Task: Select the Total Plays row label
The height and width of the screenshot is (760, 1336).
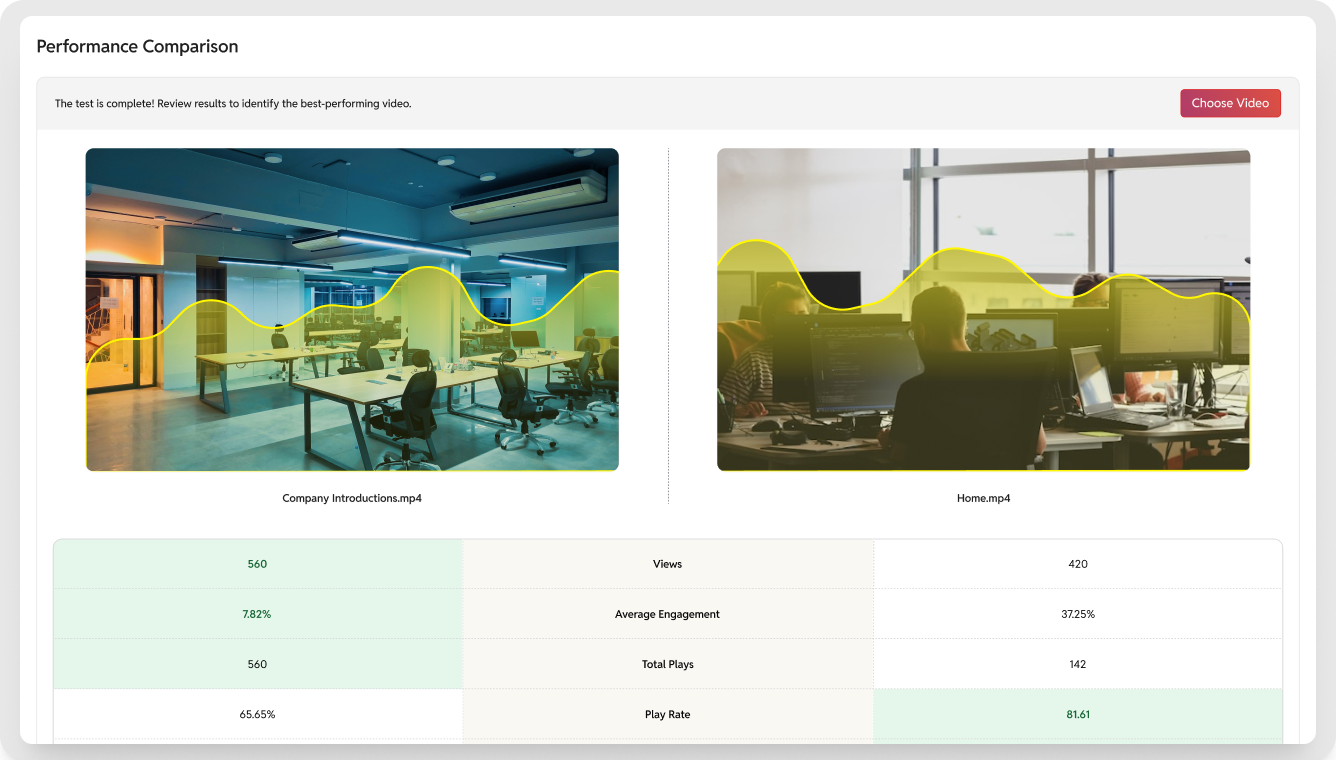Action: click(667, 664)
